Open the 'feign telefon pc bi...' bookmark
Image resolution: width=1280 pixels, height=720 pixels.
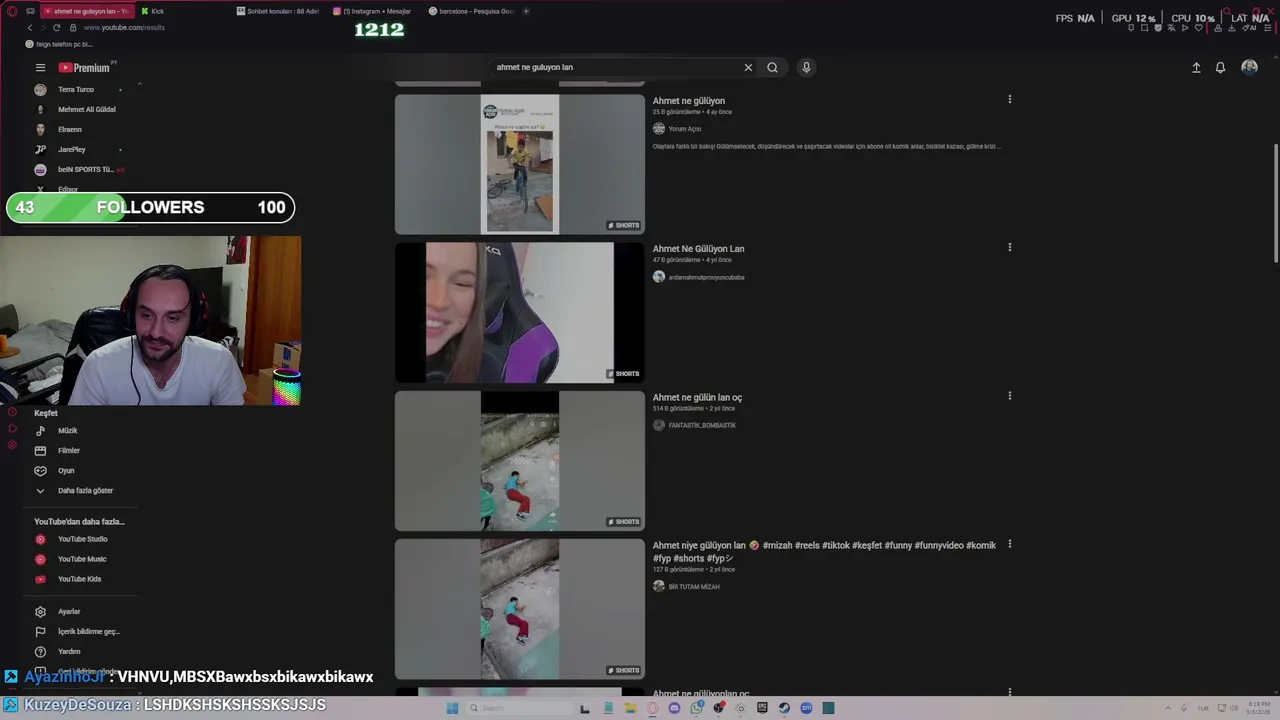click(x=59, y=44)
